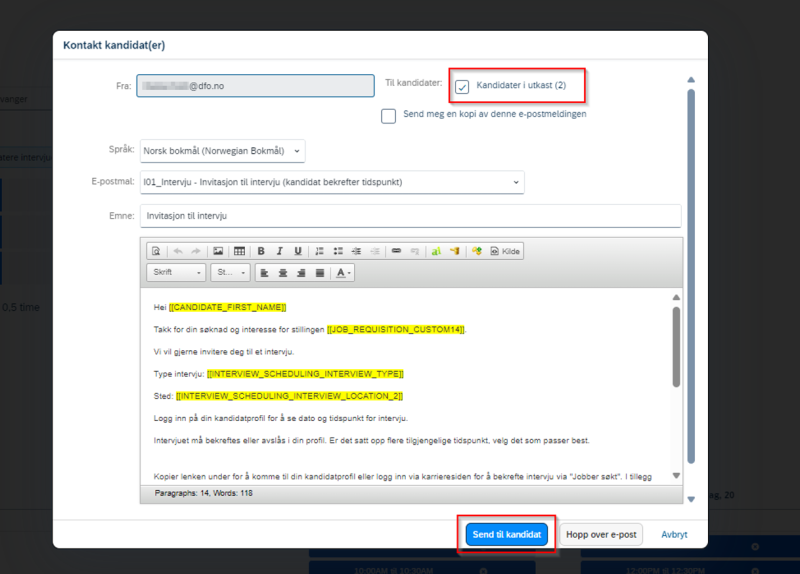
Task: Open the St... font size dropdown
Action: pyautogui.click(x=231, y=272)
